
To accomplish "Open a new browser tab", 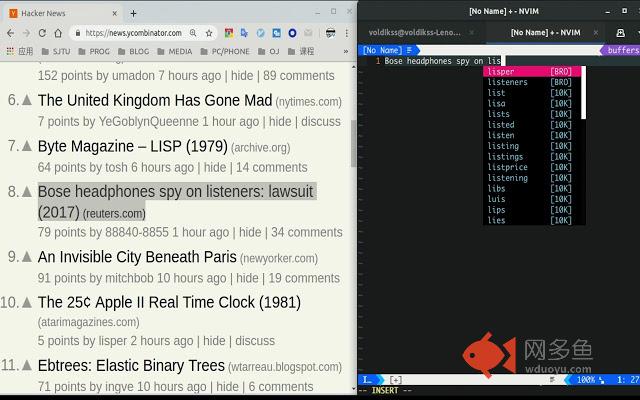I will pos(133,13).
